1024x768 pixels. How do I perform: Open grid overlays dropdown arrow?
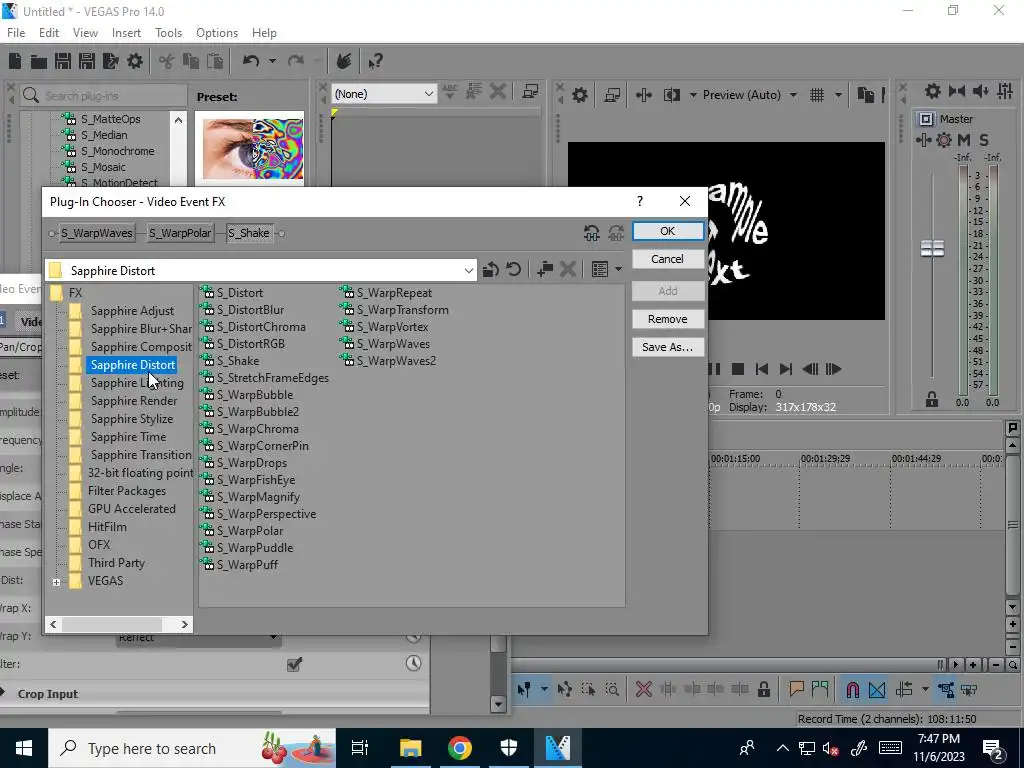tap(838, 95)
